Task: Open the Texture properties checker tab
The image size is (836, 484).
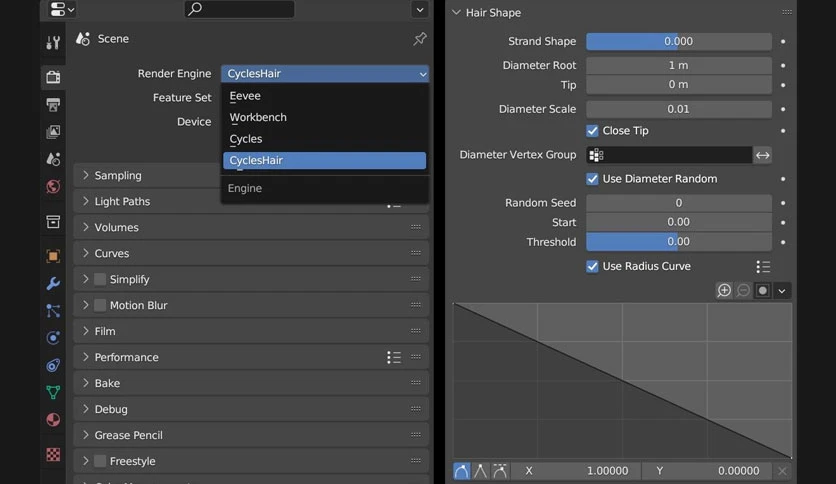Action: click(53, 454)
